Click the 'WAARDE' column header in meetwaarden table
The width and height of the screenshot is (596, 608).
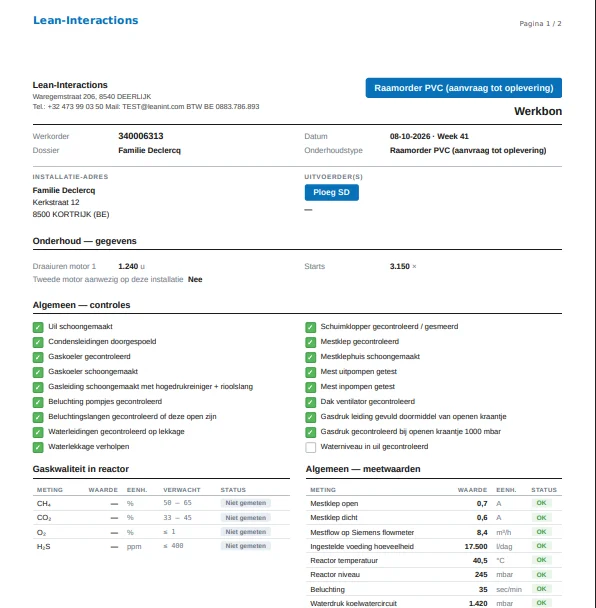(472, 490)
